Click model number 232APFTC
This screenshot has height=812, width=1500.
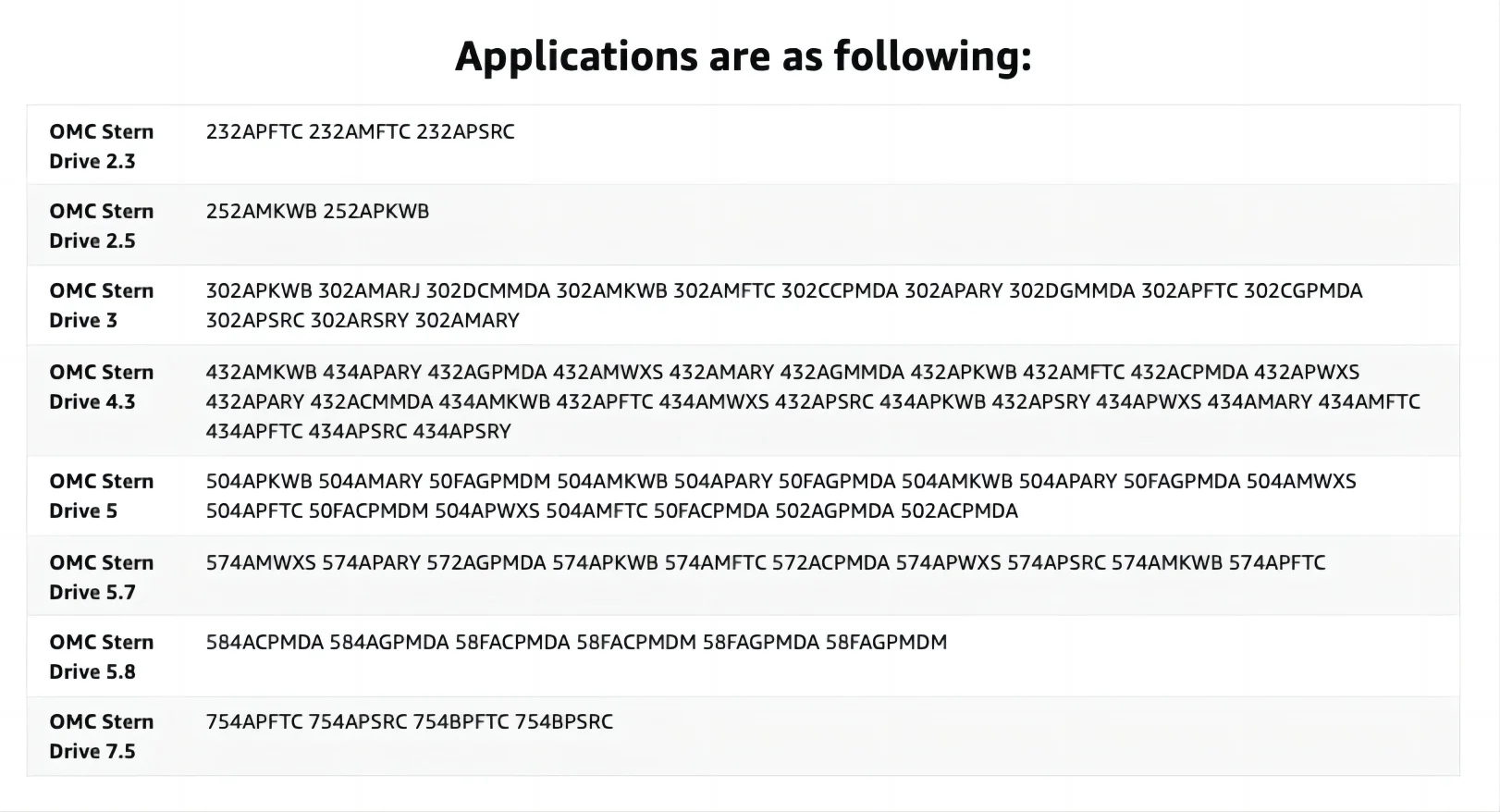tap(254, 131)
